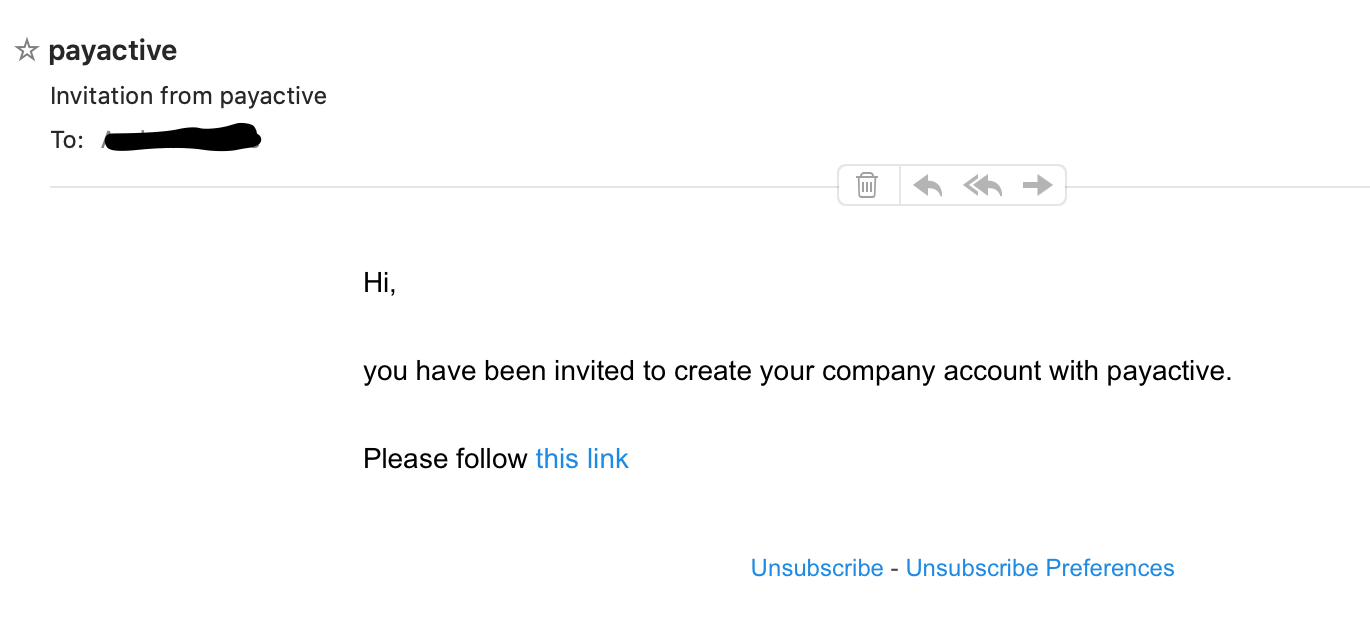Click the Unsubscribe link
This screenshot has width=1370, height=622.
[x=817, y=568]
